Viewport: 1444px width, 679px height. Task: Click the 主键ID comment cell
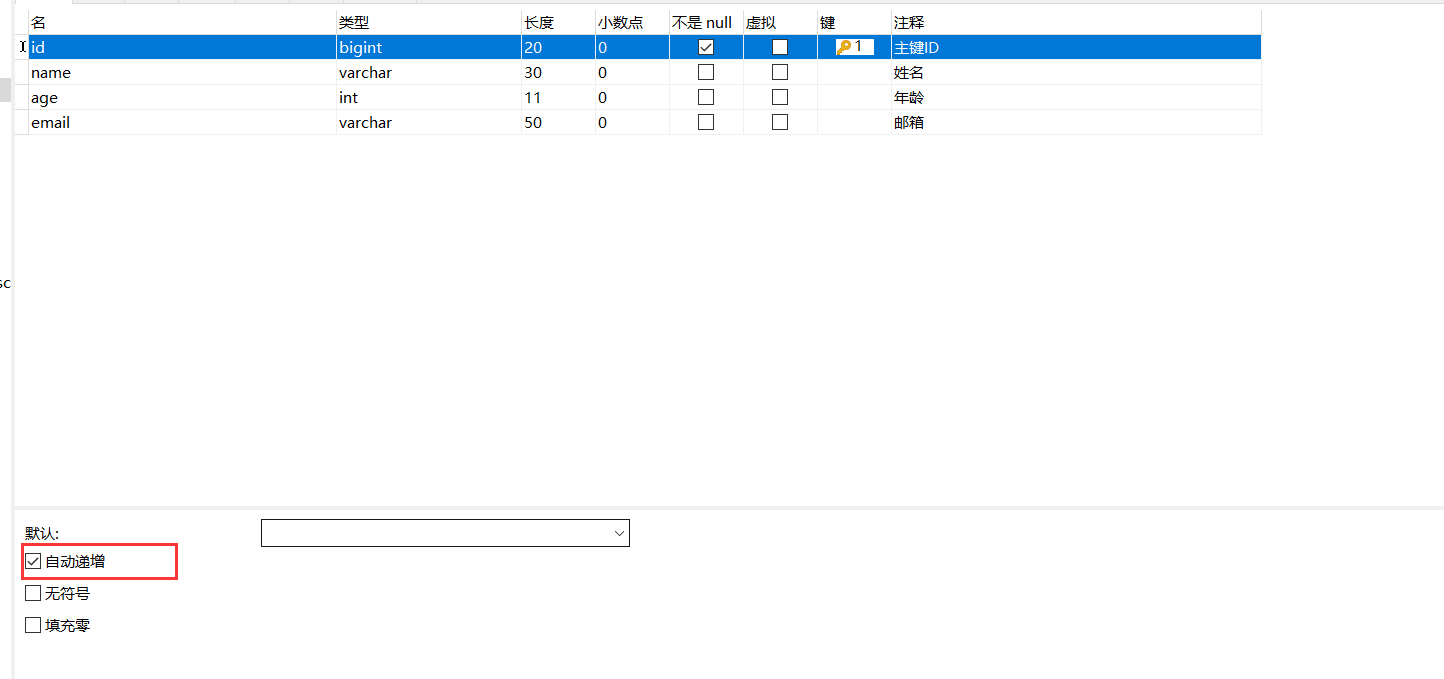[x=1076, y=47]
